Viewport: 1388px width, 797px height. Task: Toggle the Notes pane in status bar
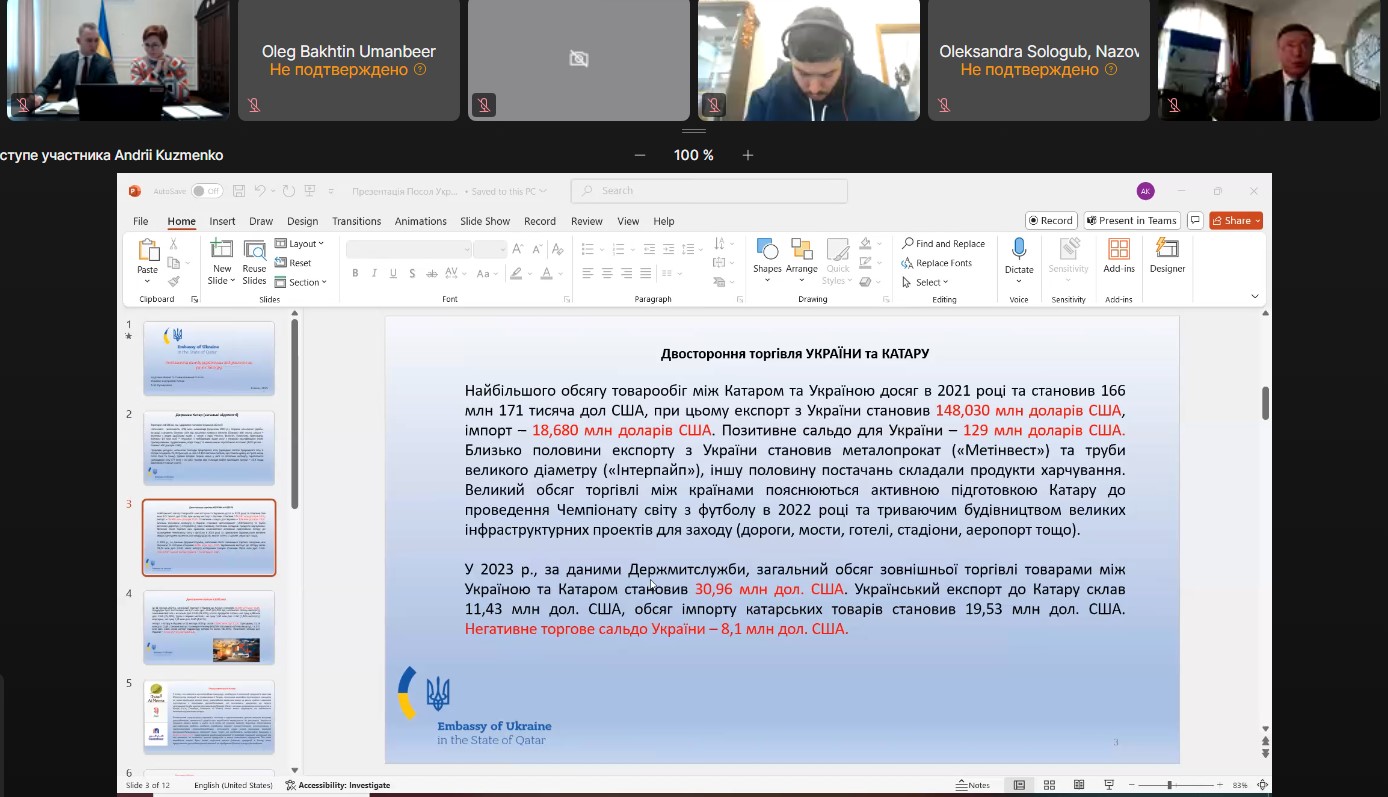click(x=973, y=785)
